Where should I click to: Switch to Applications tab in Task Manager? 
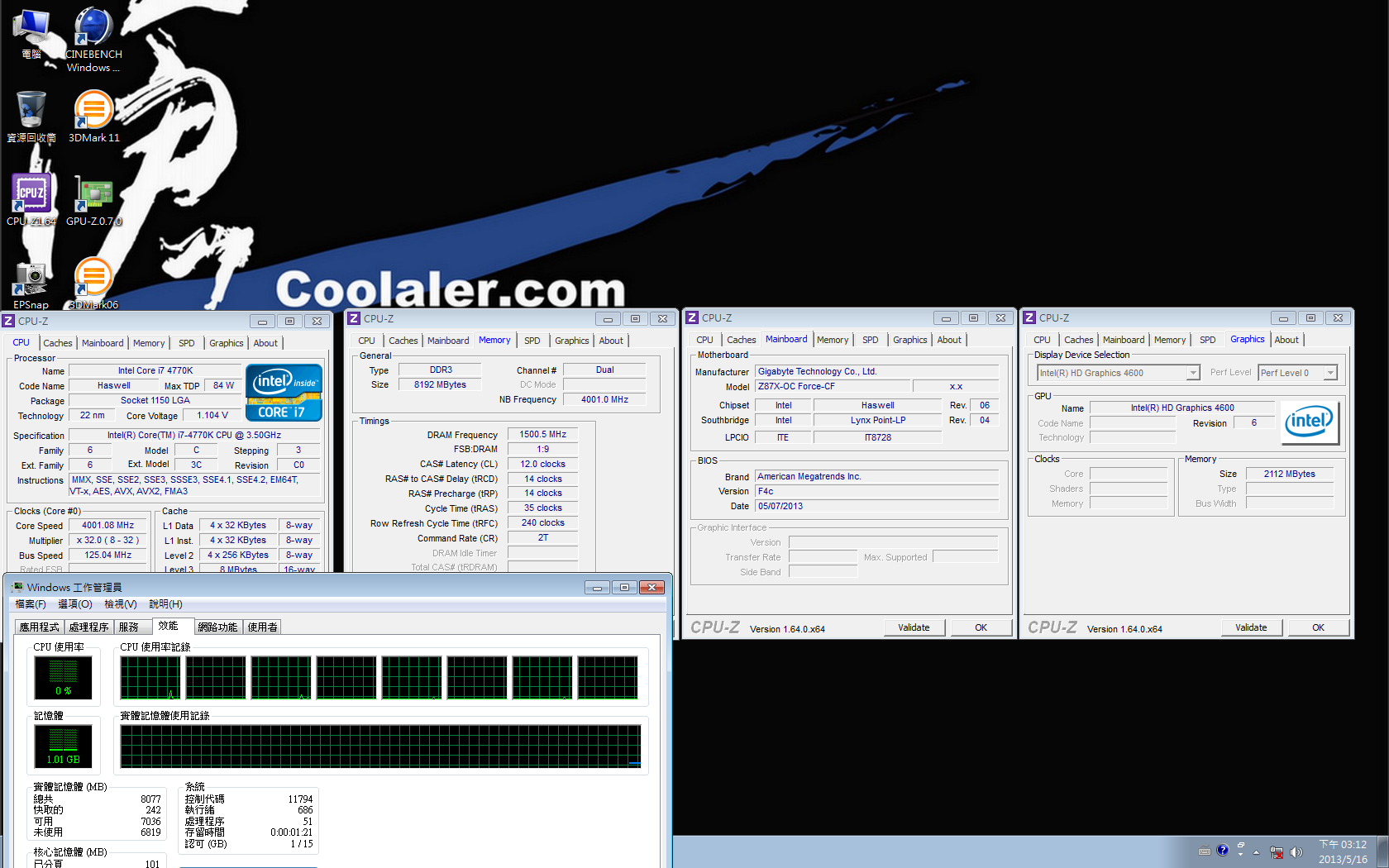40,627
